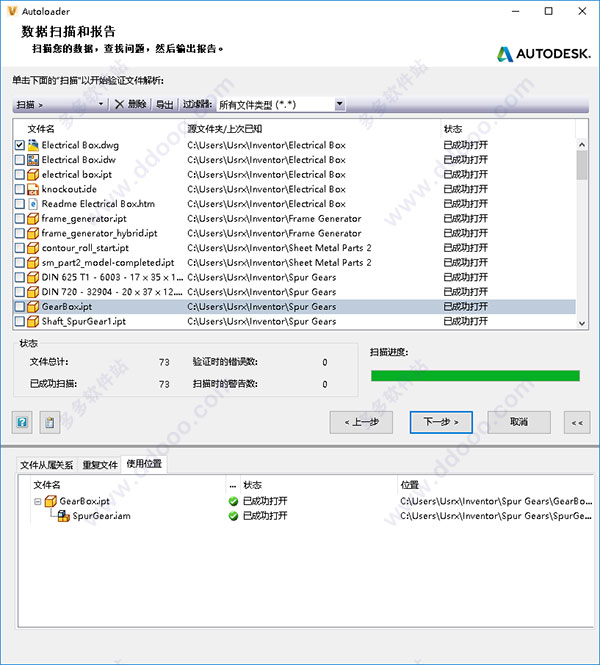The image size is (600, 665).
Task: Check the Readme Electrical Box.htm checkbox
Action: pyautogui.click(x=20, y=204)
